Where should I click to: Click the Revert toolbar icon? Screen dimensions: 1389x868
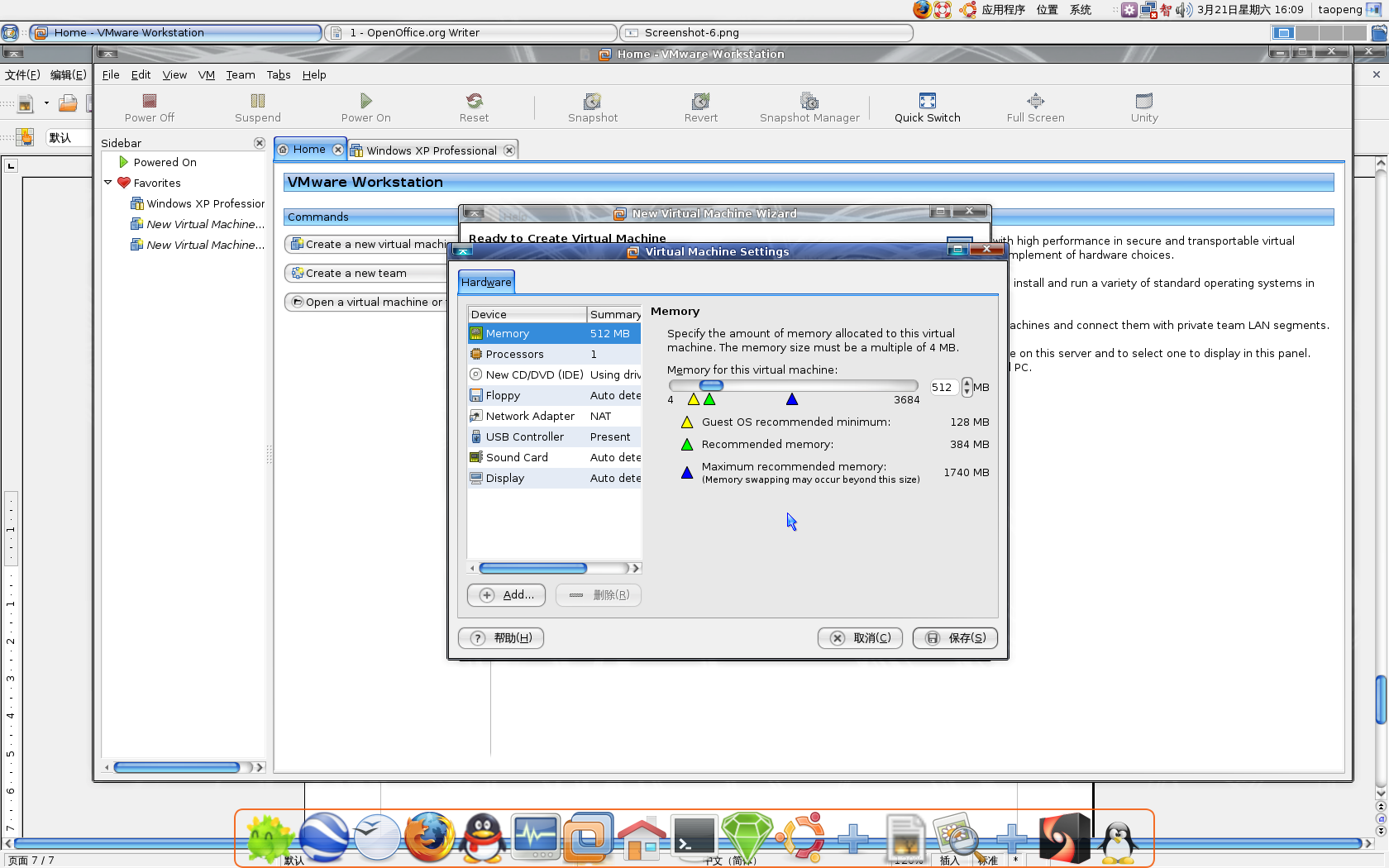pyautogui.click(x=701, y=107)
